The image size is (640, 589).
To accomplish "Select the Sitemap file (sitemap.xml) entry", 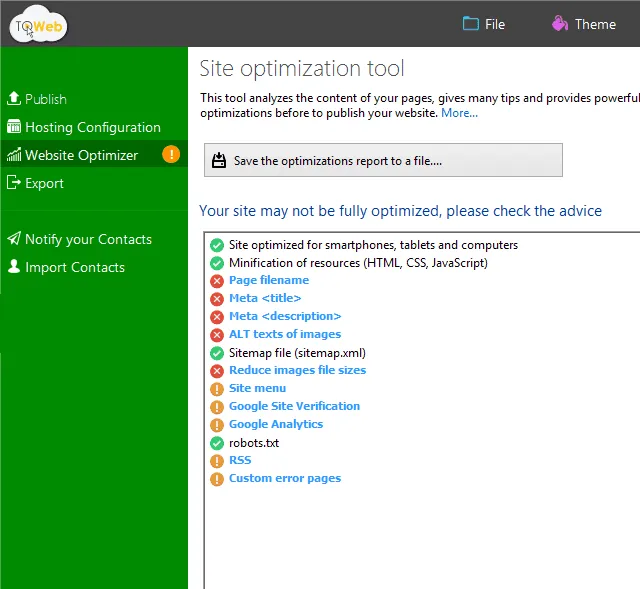I will point(297,352).
